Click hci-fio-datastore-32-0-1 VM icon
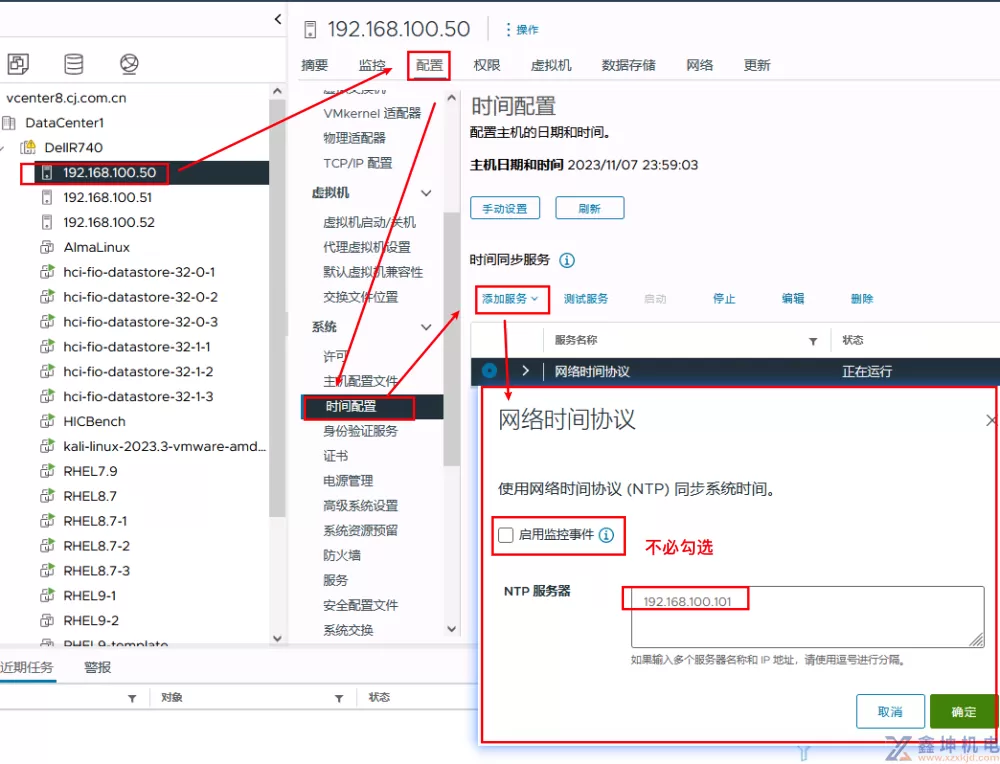The width and height of the screenshot is (1000, 764). coord(47,272)
